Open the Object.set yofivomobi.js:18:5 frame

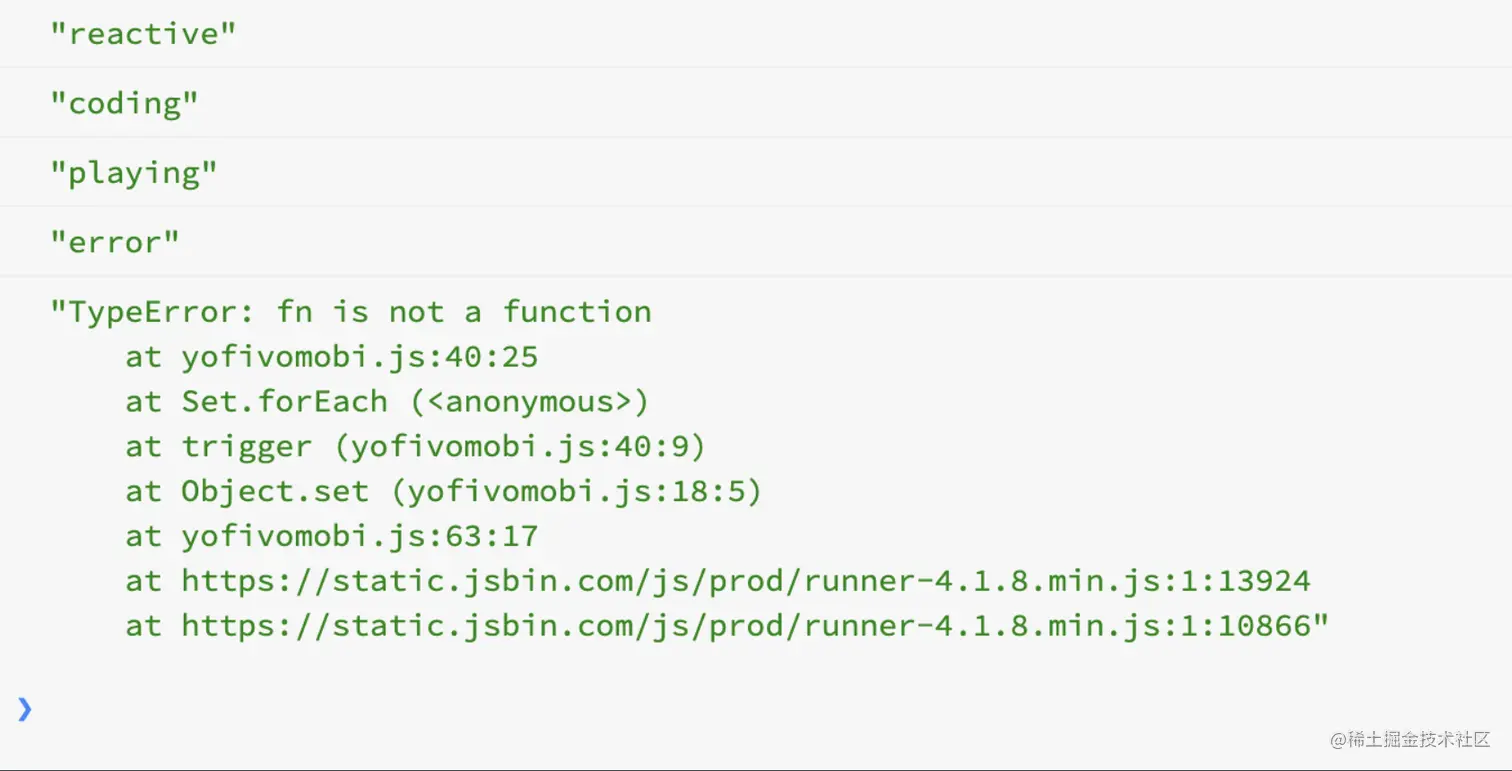[471, 492]
